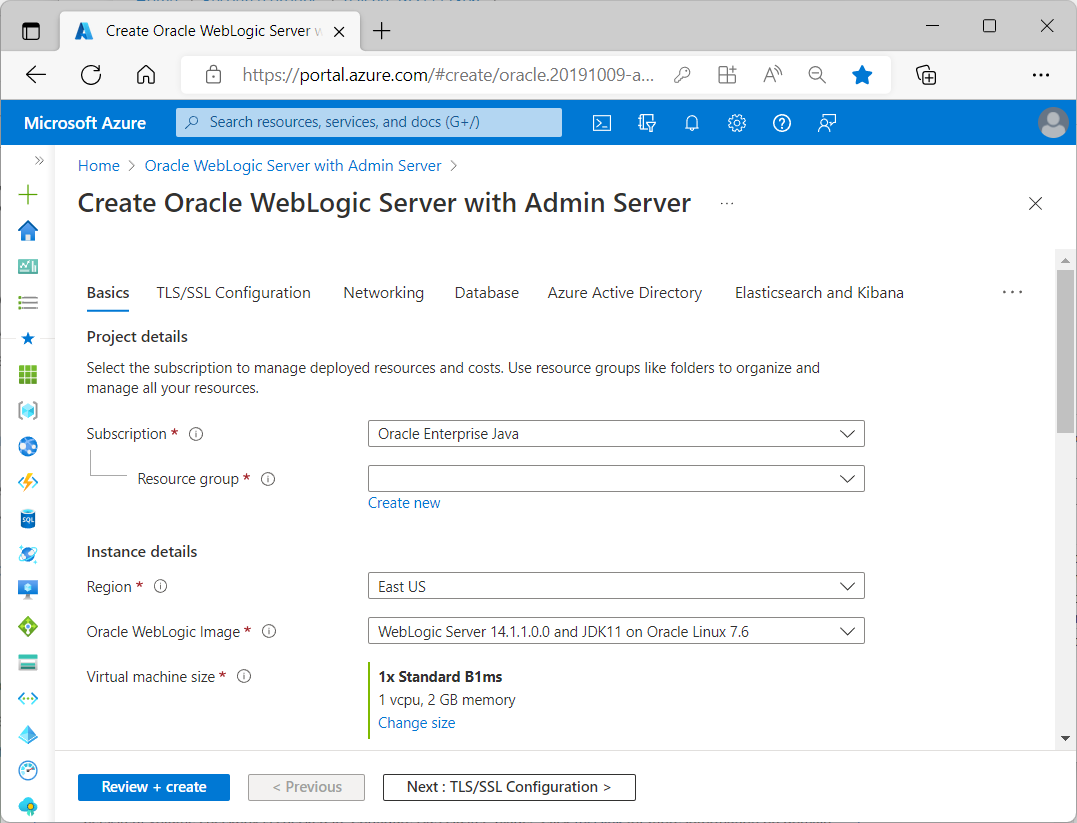
Task: Click the Read aloud icon in address bar
Action: point(772,74)
